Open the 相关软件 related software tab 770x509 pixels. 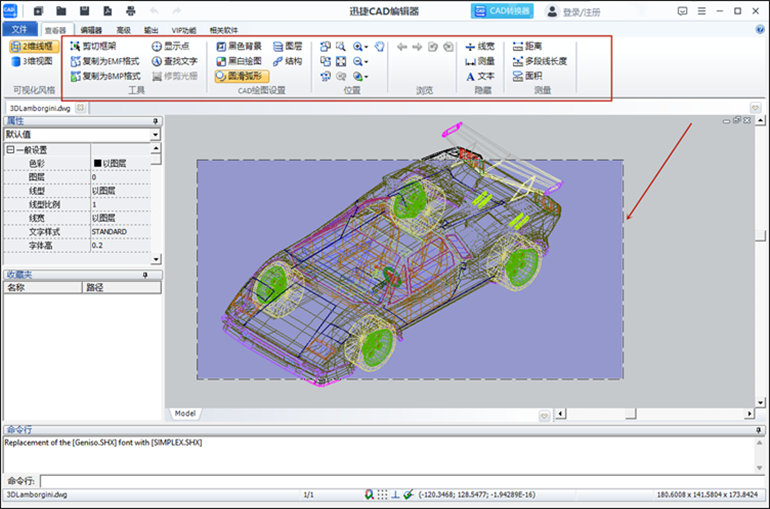pos(223,30)
